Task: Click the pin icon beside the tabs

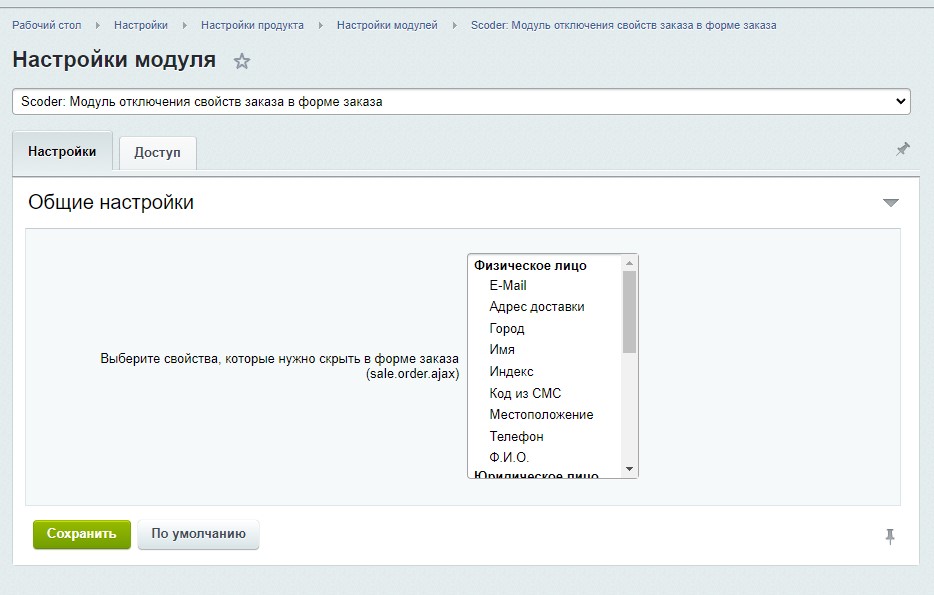Action: coord(903,149)
